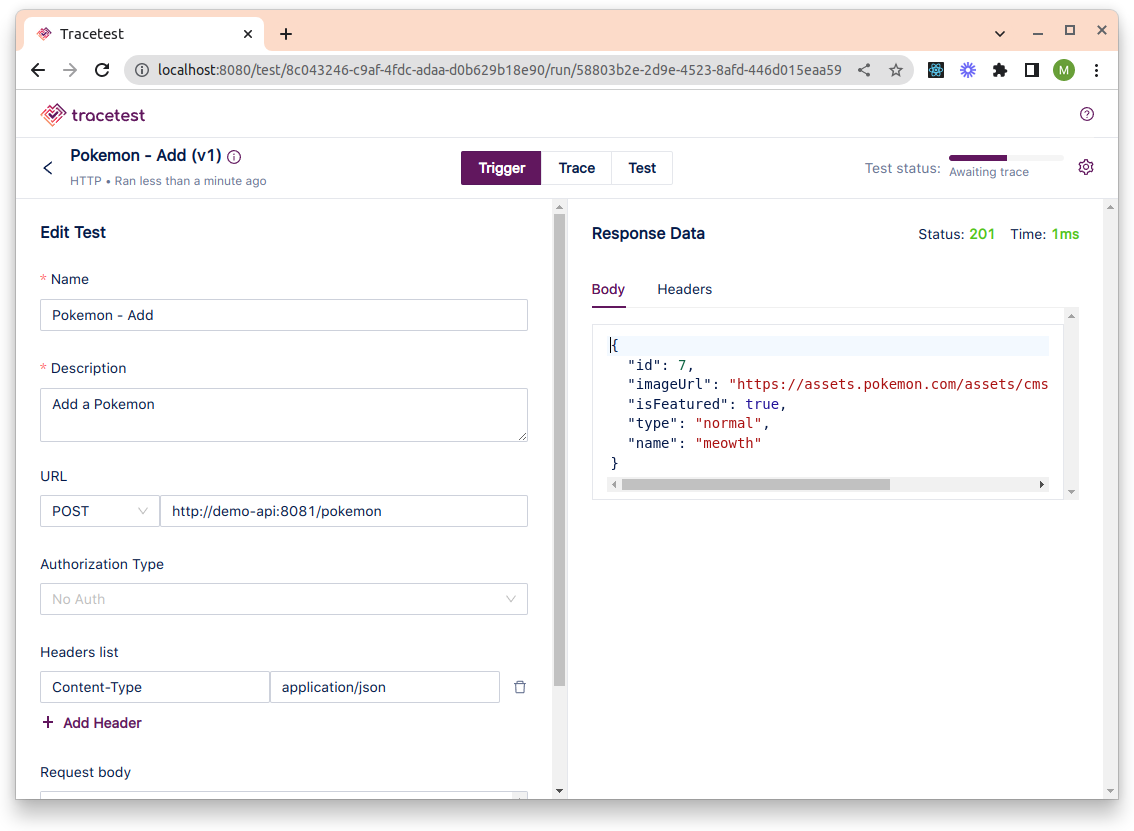Click the Edit Test panel vertical scrollbar
The height and width of the screenshot is (831, 1134).
tap(559, 448)
